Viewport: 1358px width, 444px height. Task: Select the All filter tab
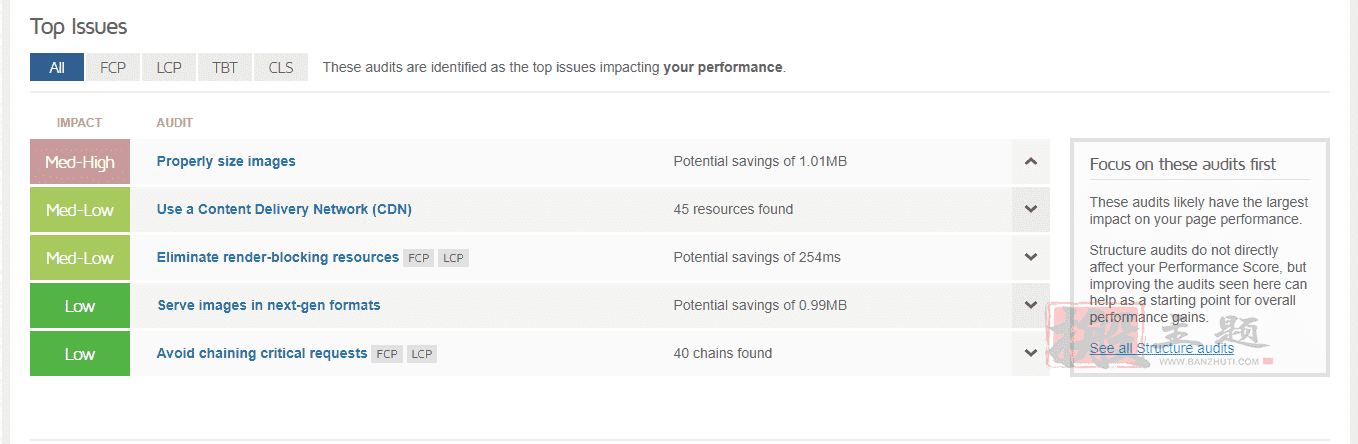[57, 67]
